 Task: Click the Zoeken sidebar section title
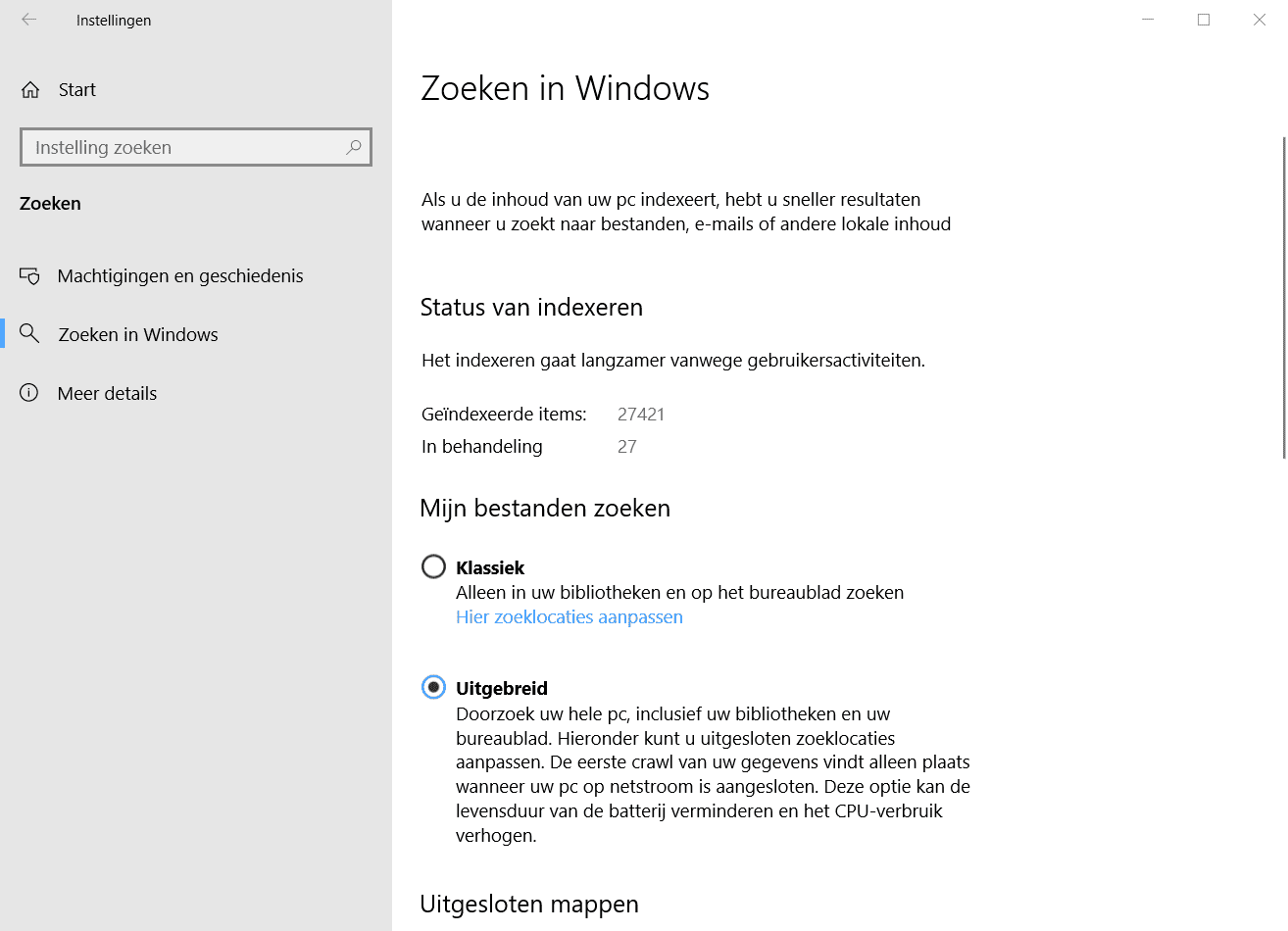(50, 204)
